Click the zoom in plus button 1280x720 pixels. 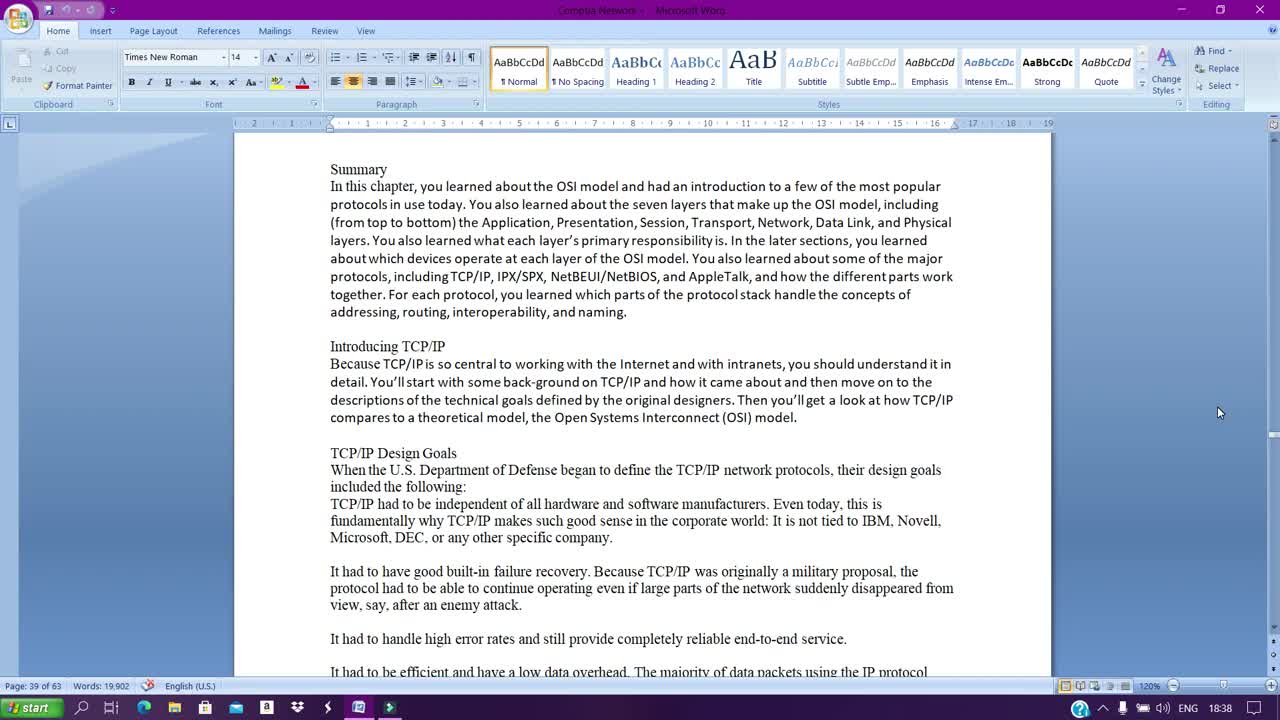point(1271,686)
